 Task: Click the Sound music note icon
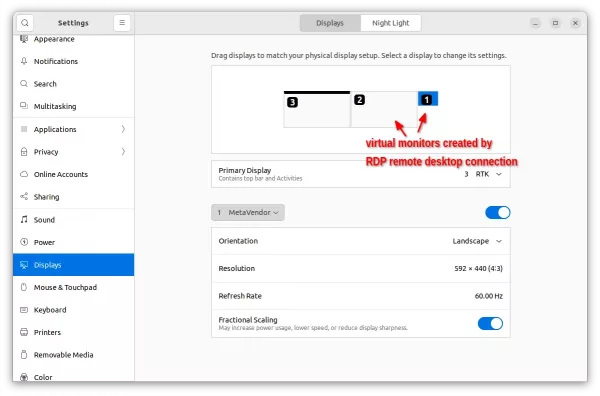pos(24,220)
